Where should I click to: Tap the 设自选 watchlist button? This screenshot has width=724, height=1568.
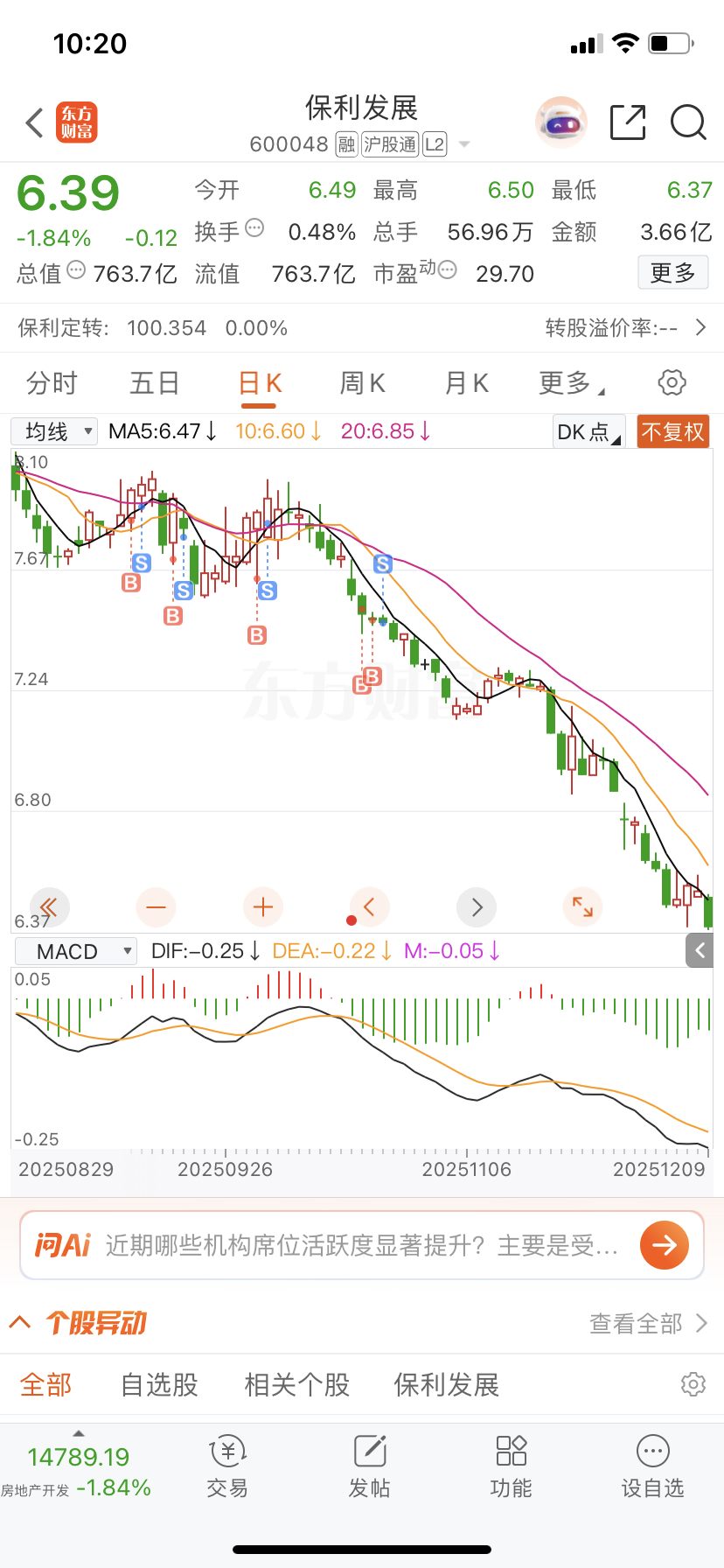point(653,1466)
